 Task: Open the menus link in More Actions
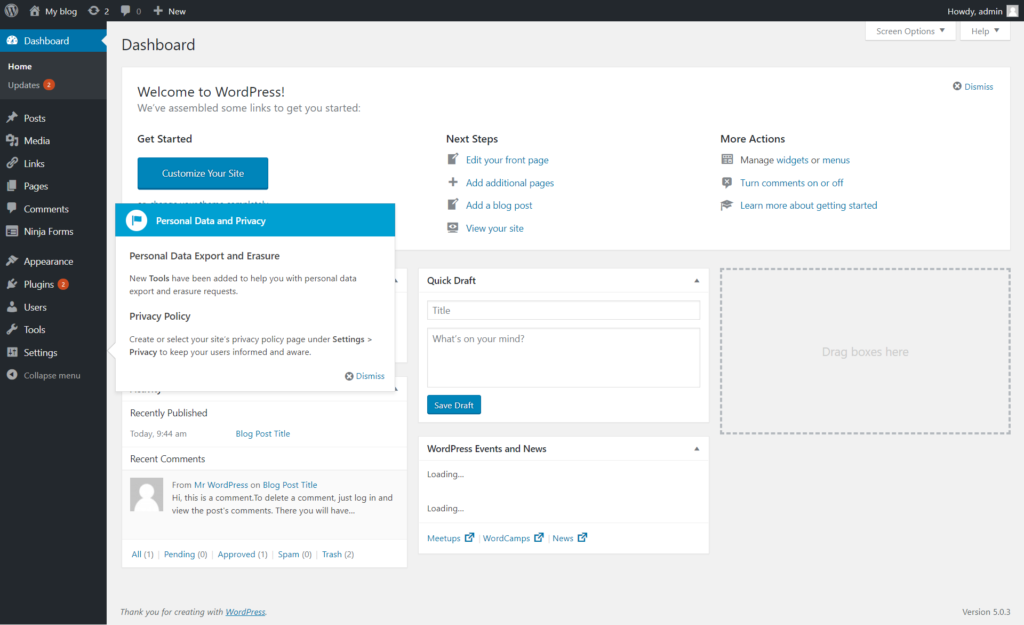point(836,159)
